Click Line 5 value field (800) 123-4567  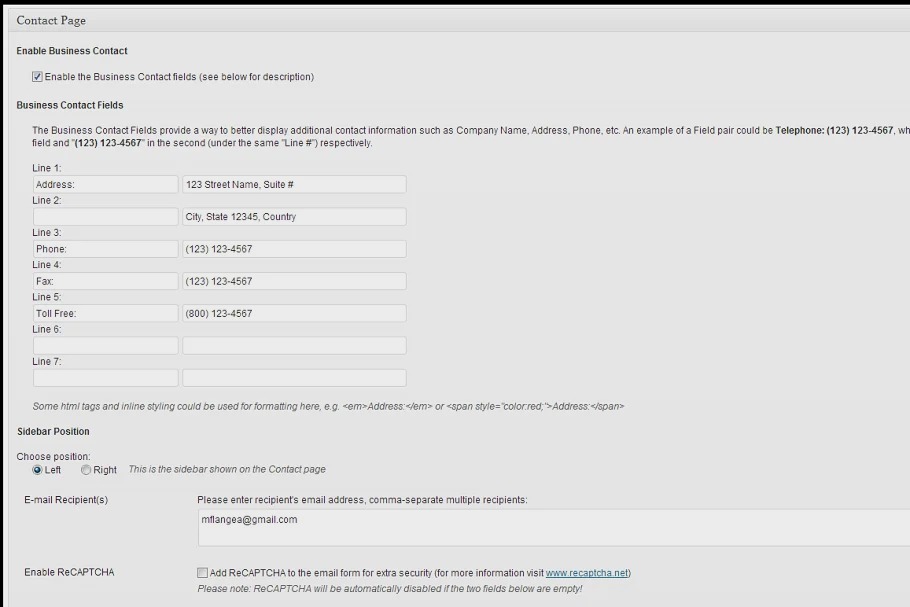(294, 313)
